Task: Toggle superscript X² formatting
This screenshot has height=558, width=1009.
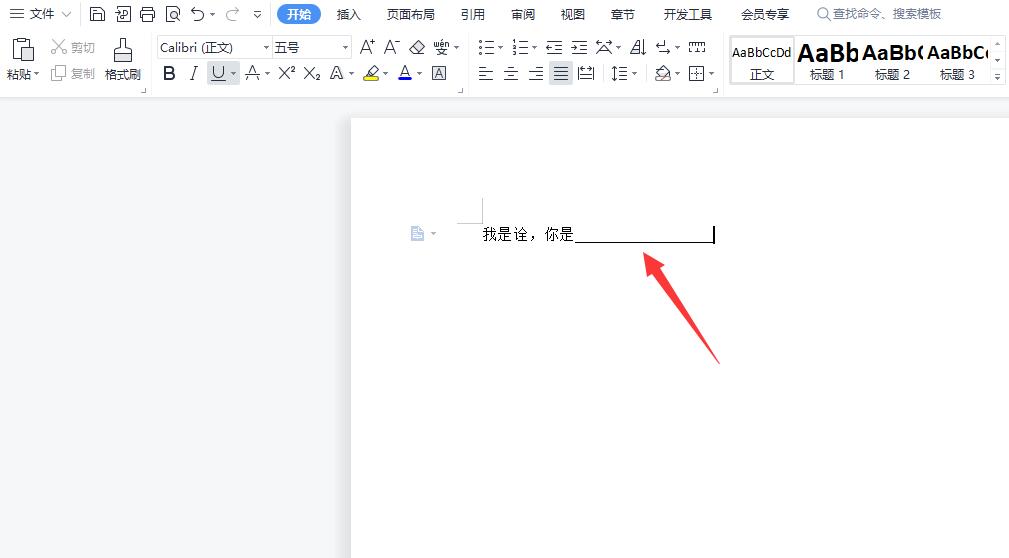Action: [x=286, y=73]
